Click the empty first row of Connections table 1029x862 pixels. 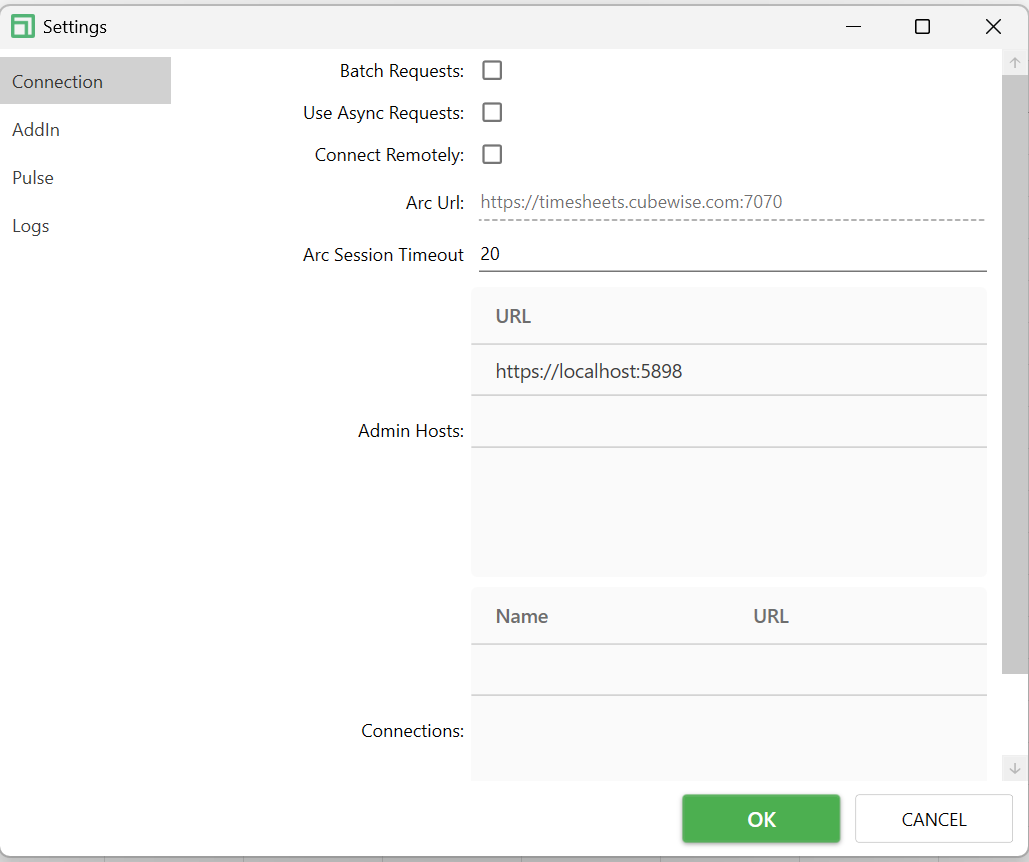[729, 670]
